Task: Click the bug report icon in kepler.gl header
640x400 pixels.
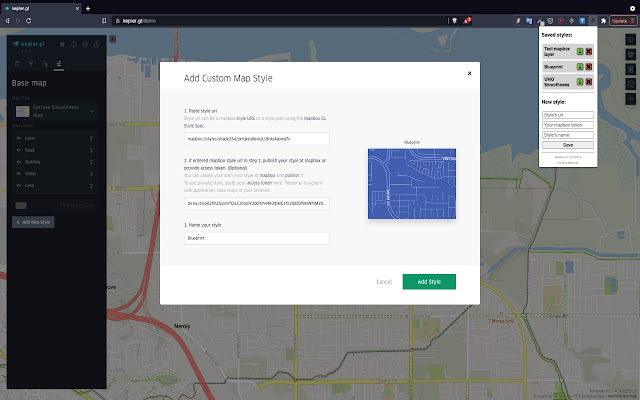Action: tap(62, 44)
